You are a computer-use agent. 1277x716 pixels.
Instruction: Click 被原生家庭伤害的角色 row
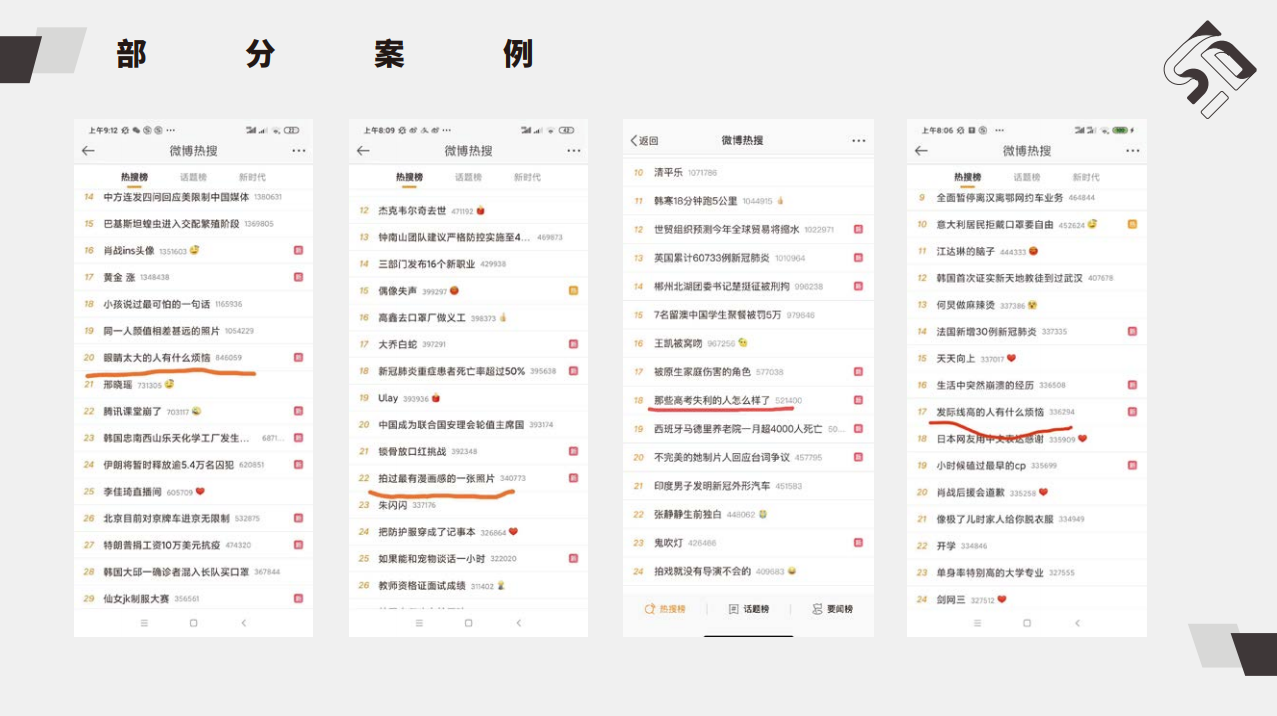click(748, 372)
